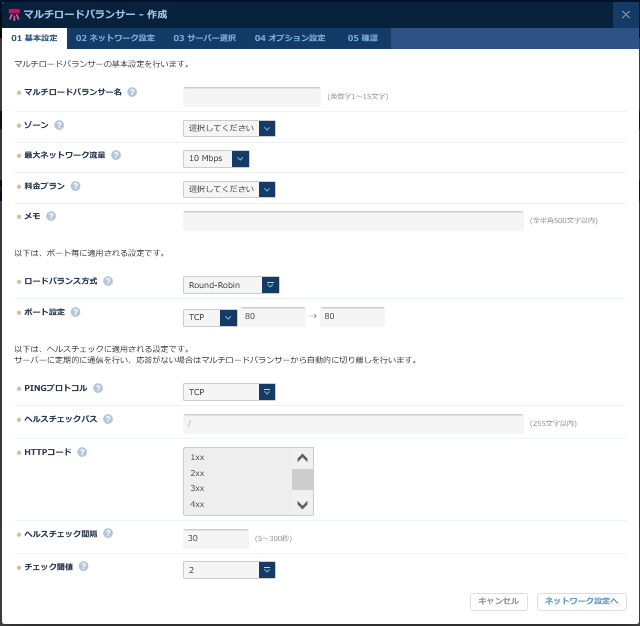Click help icon next to メモ
This screenshot has width=640, height=626.
click(x=51, y=216)
